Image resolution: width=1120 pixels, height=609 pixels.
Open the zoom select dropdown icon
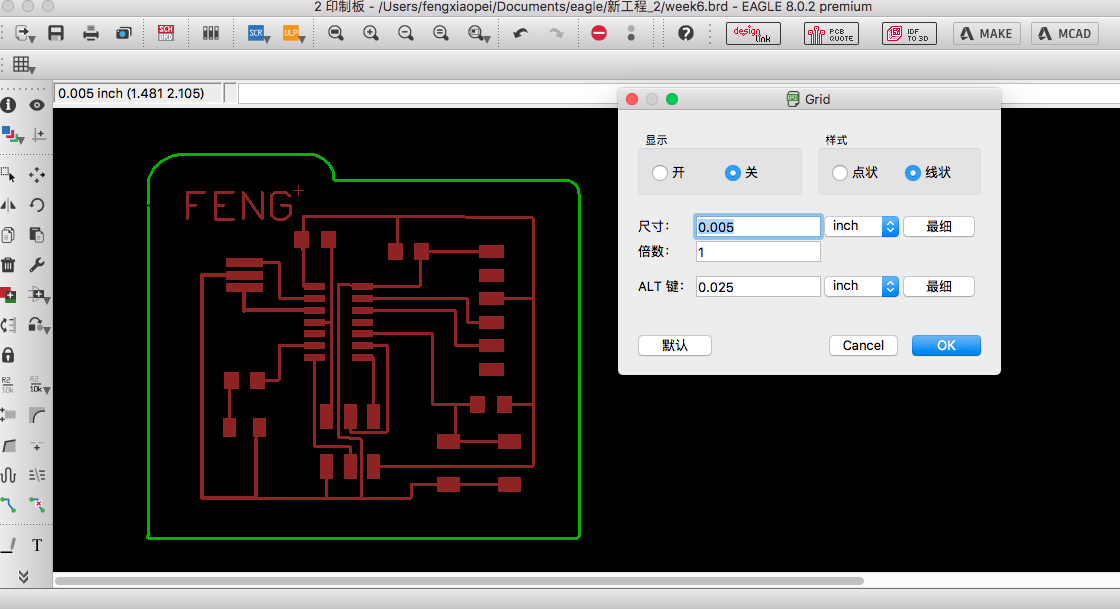coord(479,33)
